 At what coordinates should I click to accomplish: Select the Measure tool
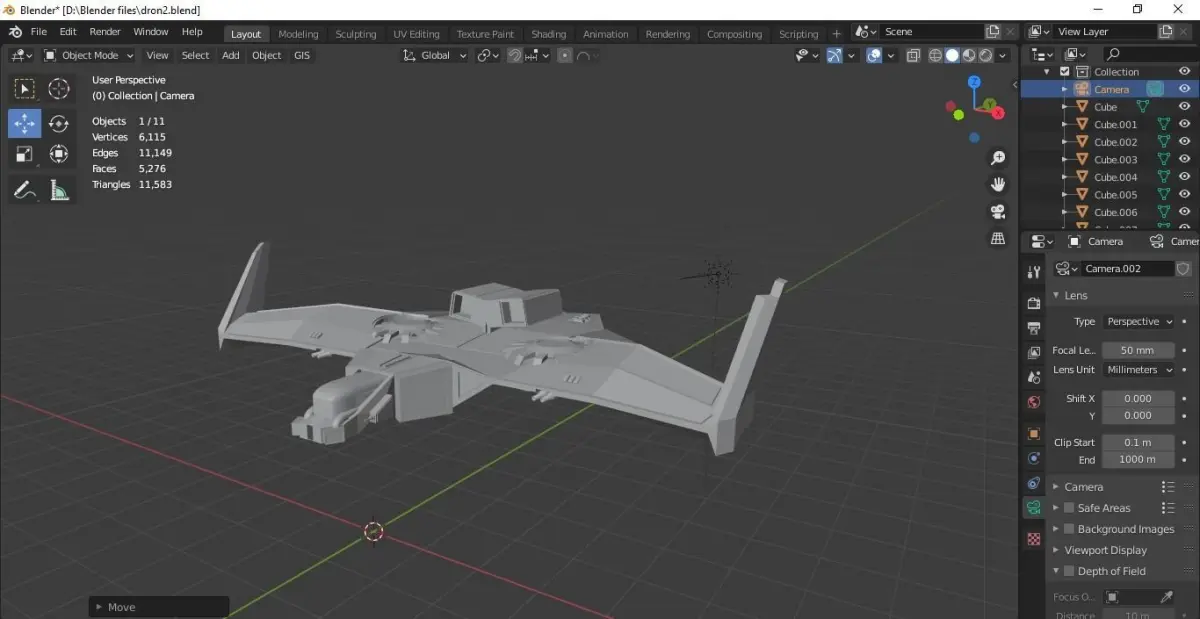(59, 189)
